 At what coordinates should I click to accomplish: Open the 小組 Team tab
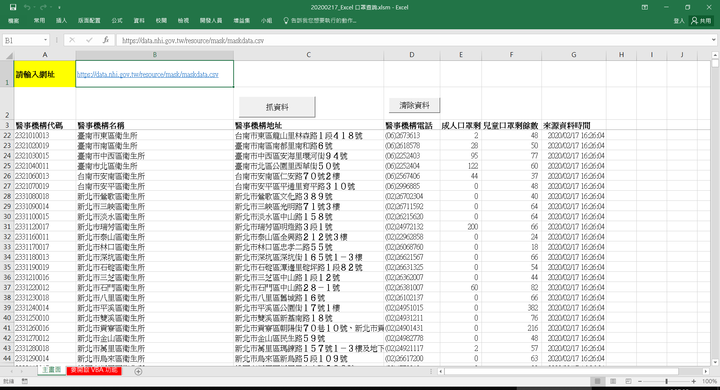coord(266,21)
